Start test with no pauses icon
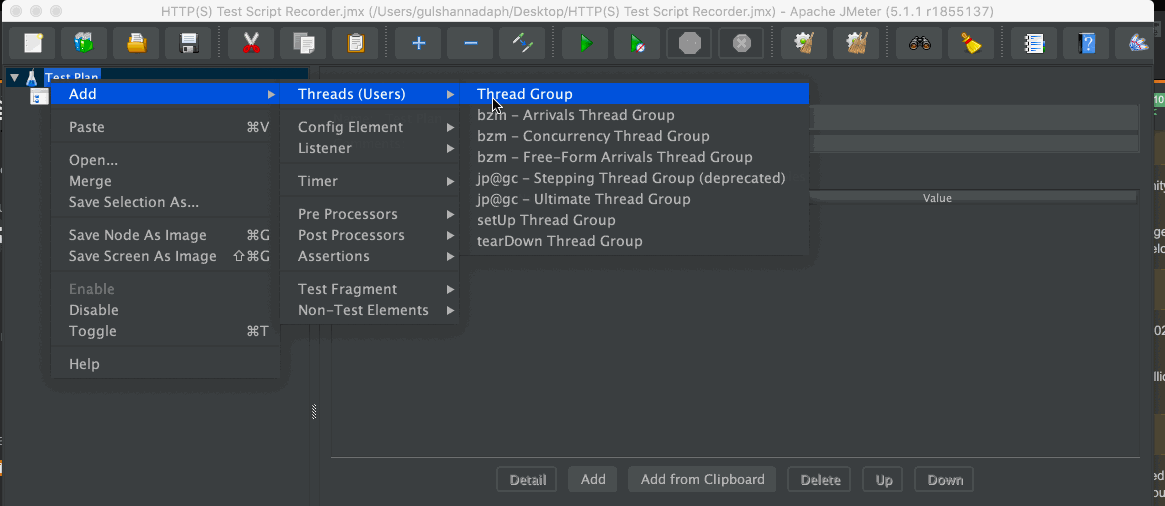1165x506 pixels. point(637,43)
